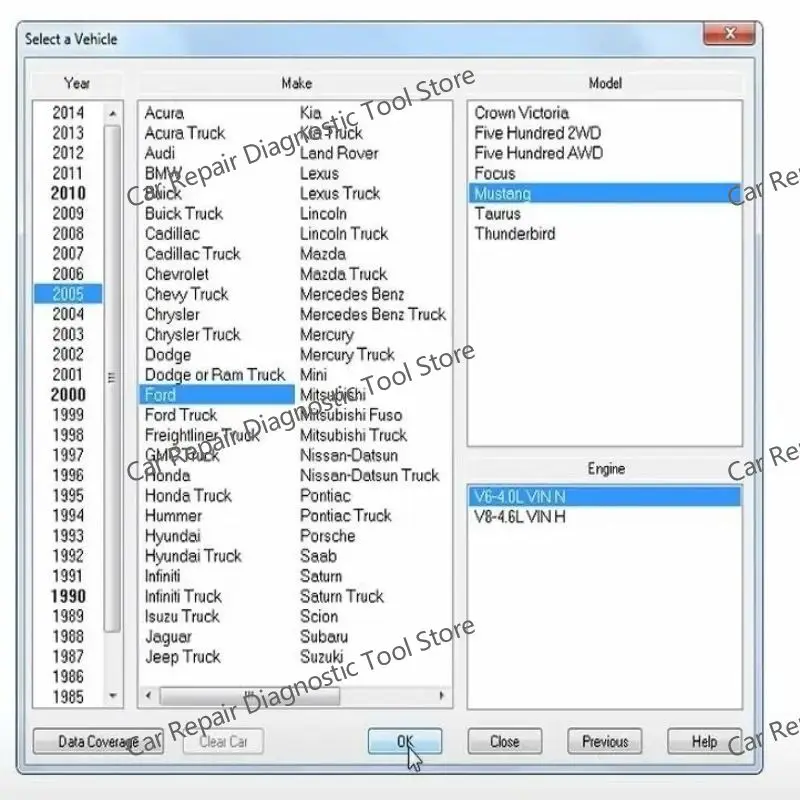Go back with the Previous button

coord(605,741)
